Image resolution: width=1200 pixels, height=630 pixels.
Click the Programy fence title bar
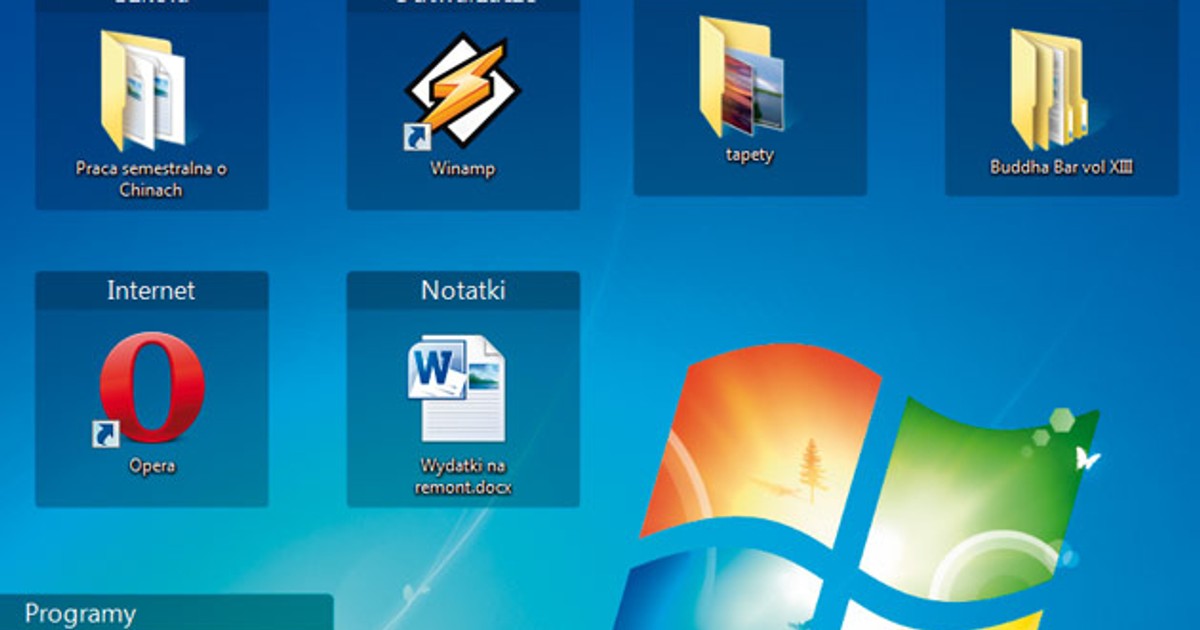click(166, 612)
